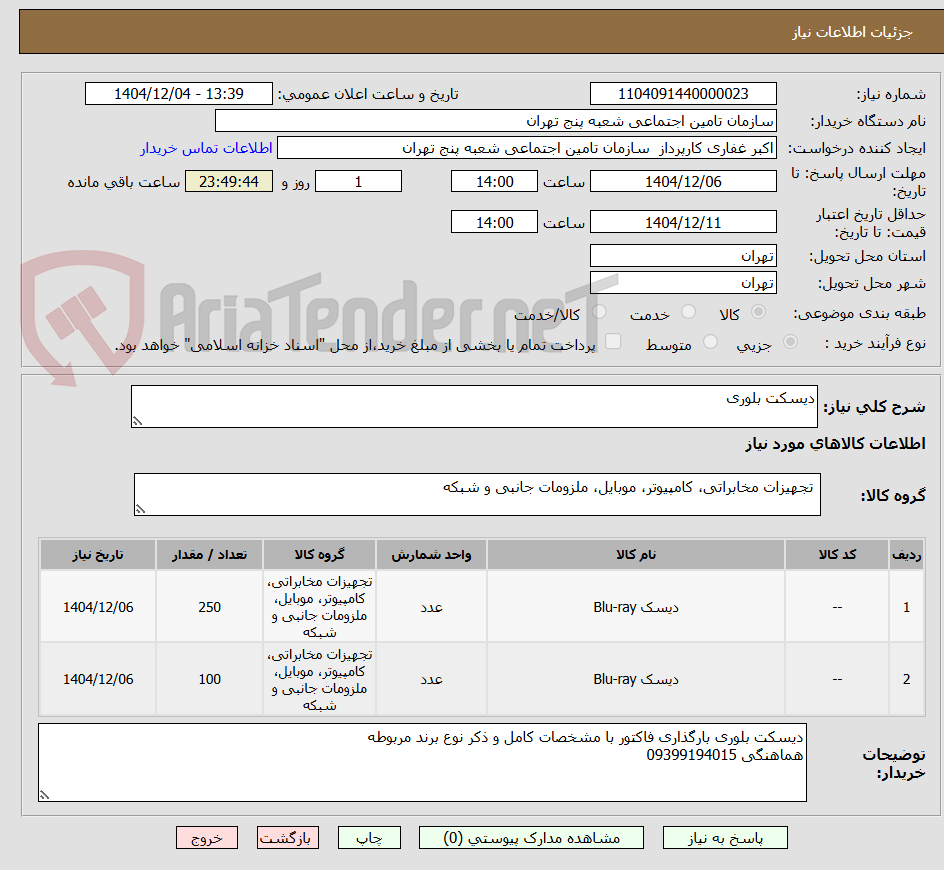Click the نام کالا column header
The width and height of the screenshot is (944, 870).
click(x=636, y=555)
